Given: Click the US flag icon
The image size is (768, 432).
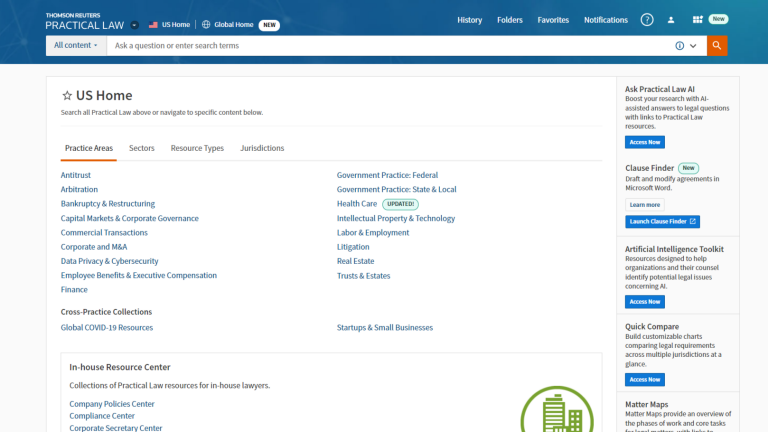Looking at the screenshot, I should 153,24.
